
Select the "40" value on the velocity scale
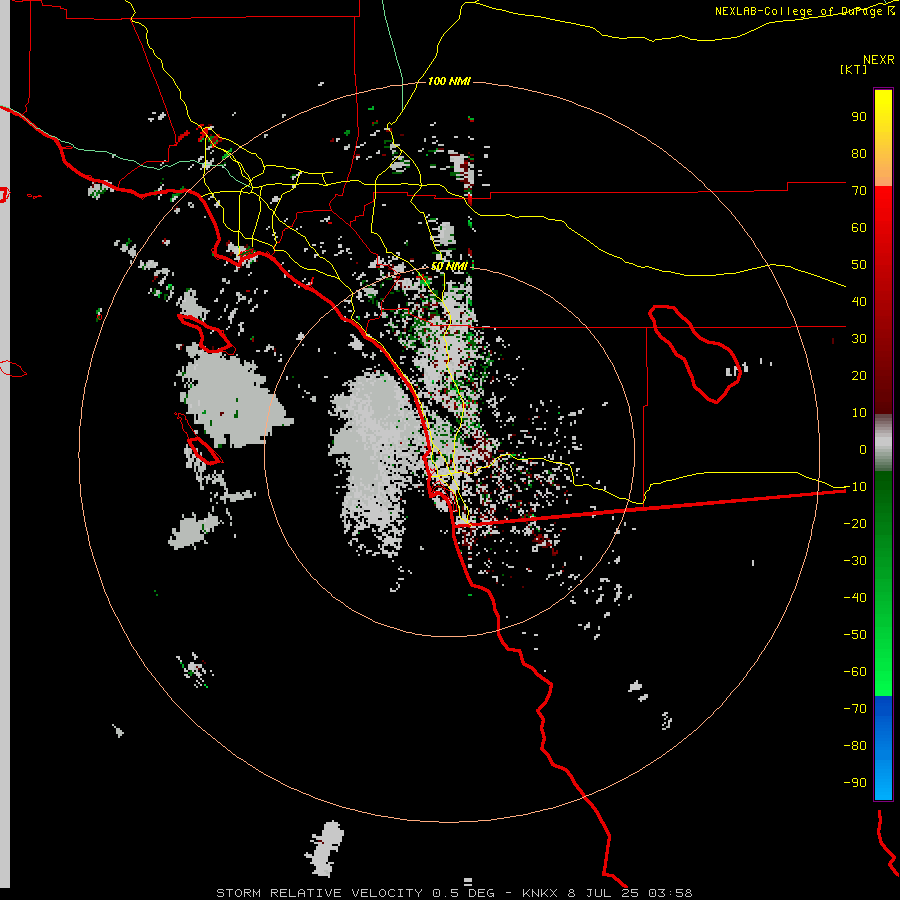859,301
